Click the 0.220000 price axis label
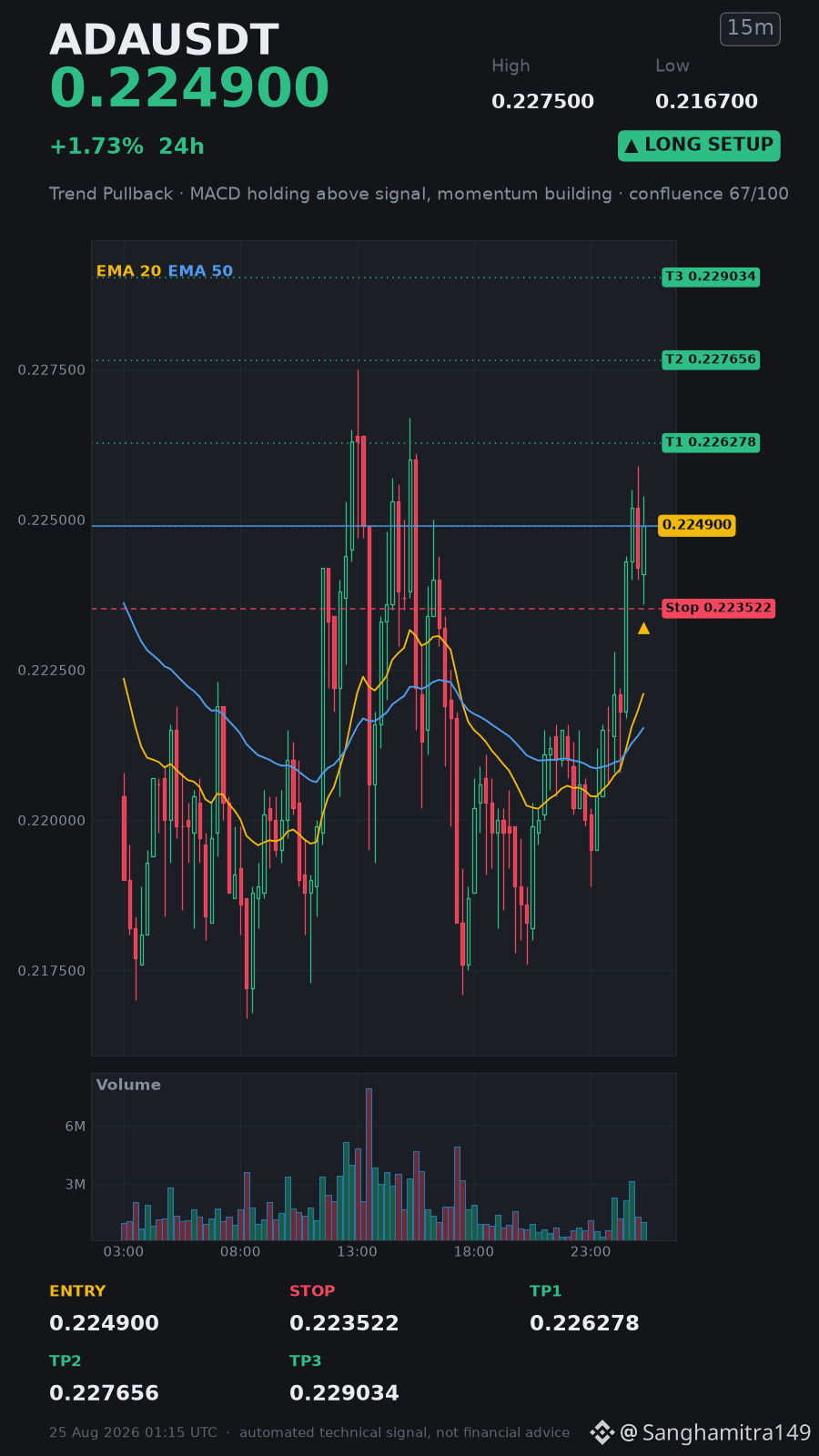 tap(52, 821)
